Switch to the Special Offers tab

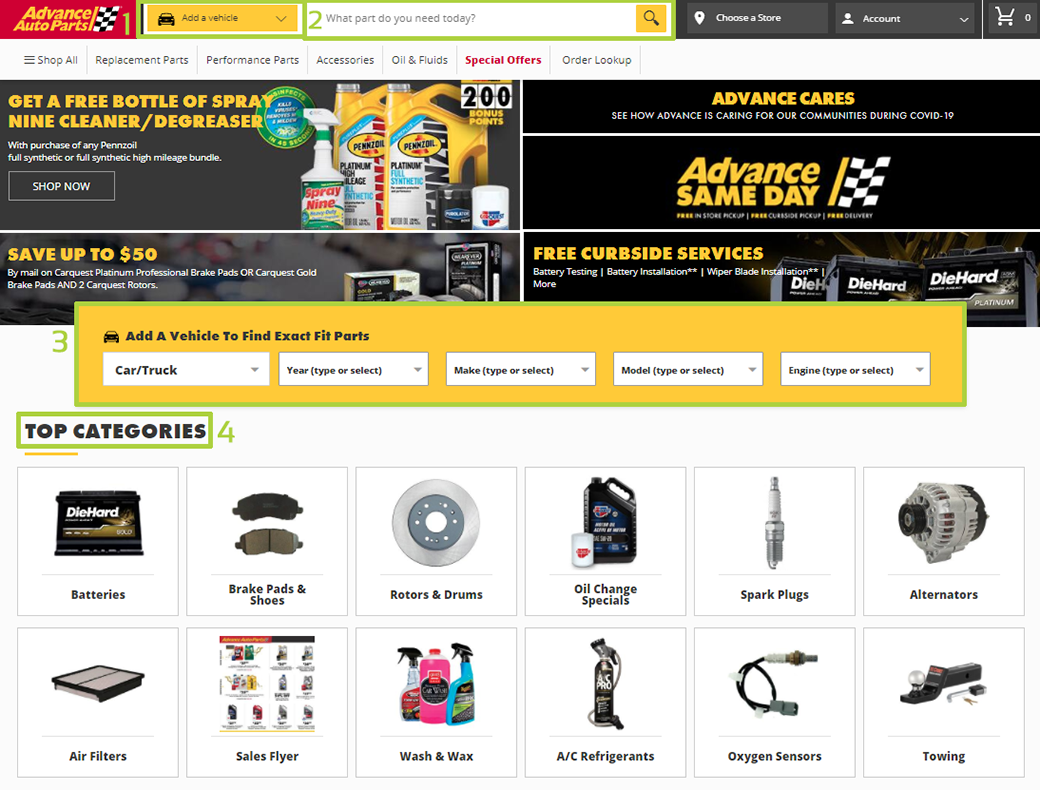pos(503,60)
